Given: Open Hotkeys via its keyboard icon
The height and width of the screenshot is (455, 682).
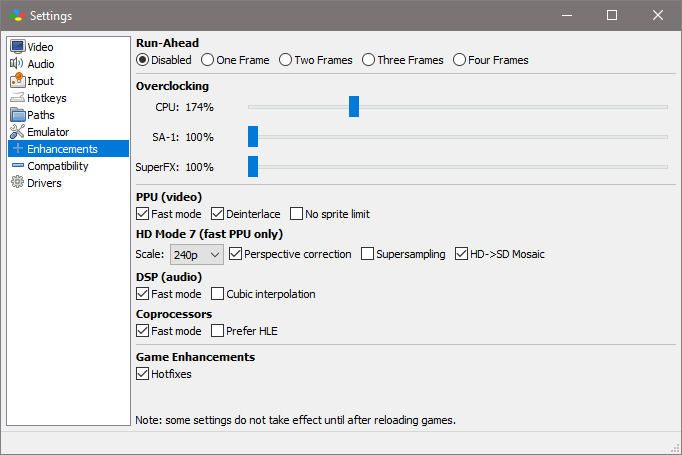Looking at the screenshot, I should coord(17,97).
